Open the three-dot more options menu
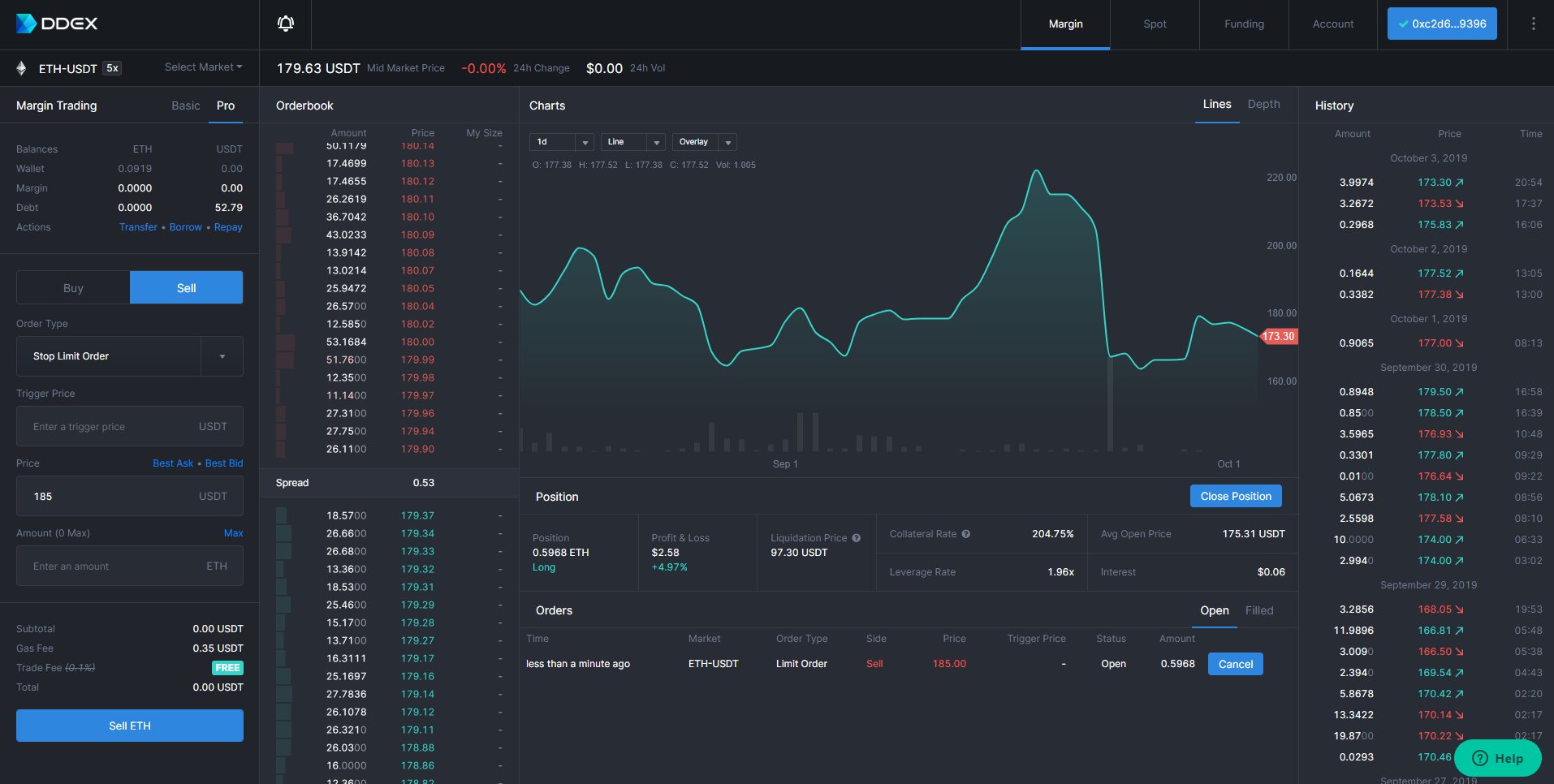This screenshot has width=1554, height=784. pos(1533,24)
